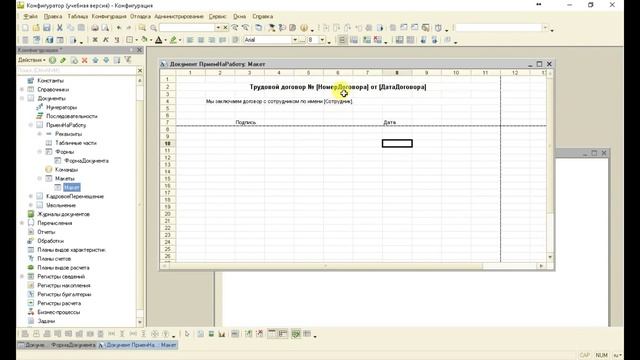Open the Действия dropdown menu
This screenshot has width=640, height=360.
coord(32,60)
